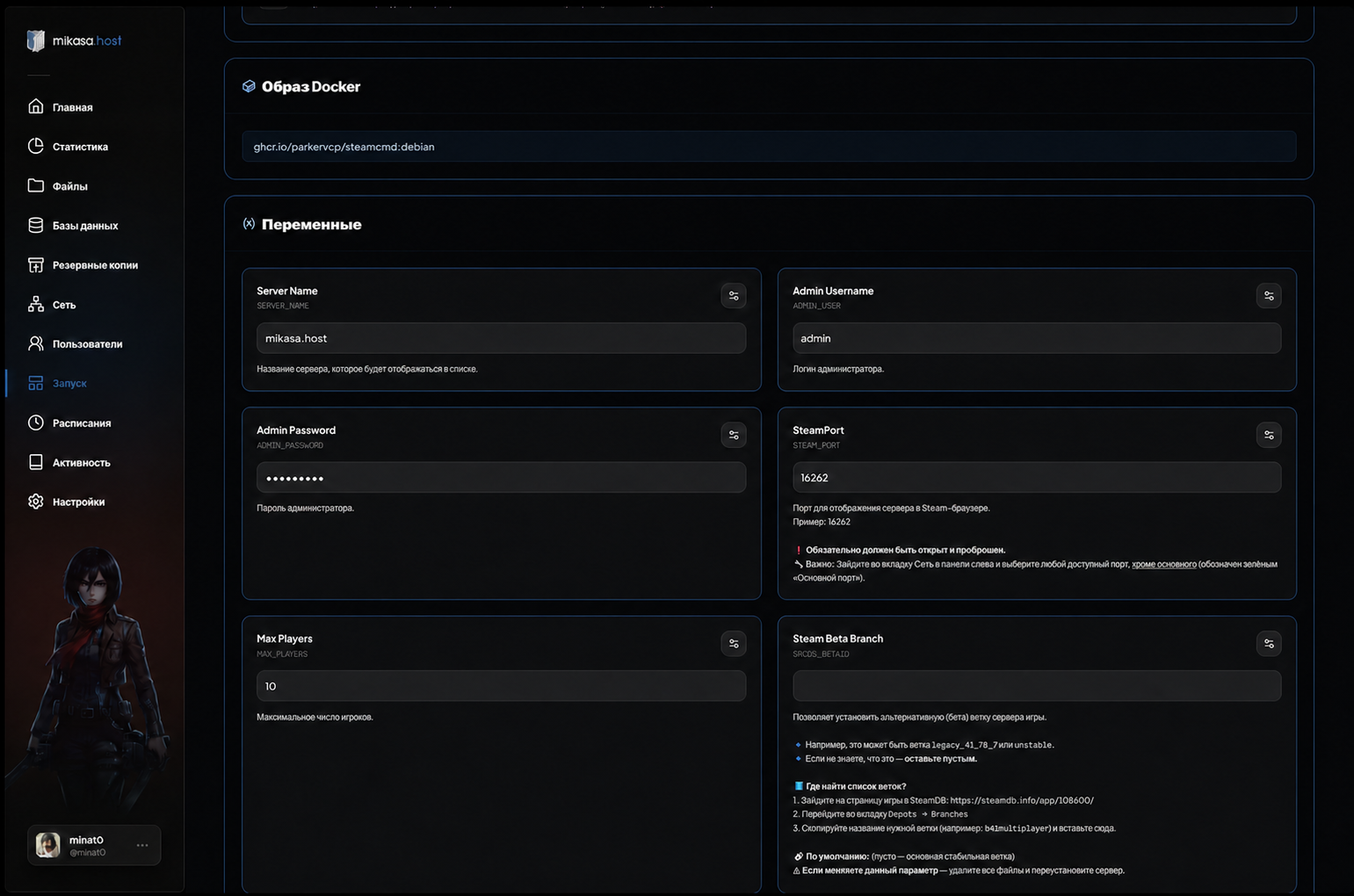Click the "Где найти список веток?" text
Image resolution: width=1354 pixels, height=896 pixels.
(856, 786)
